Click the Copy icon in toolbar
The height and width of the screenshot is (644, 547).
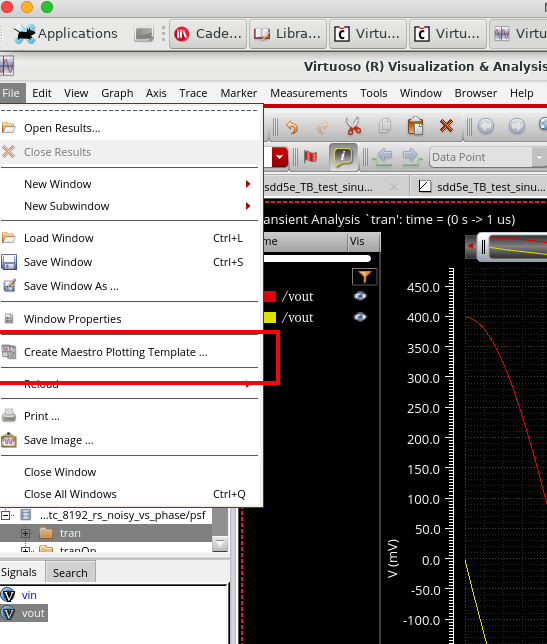click(385, 126)
